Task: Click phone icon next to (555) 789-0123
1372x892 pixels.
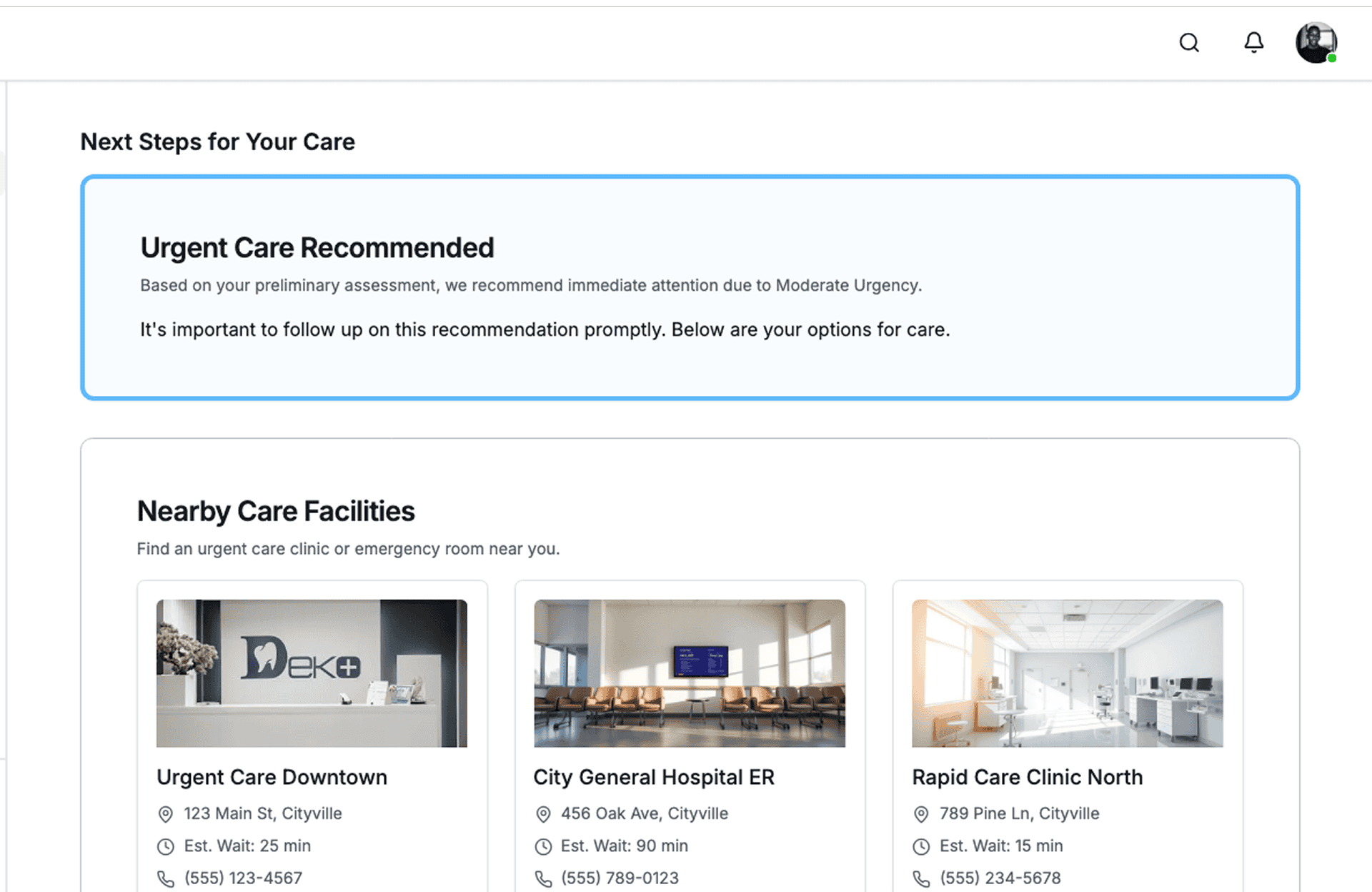Action: click(543, 878)
